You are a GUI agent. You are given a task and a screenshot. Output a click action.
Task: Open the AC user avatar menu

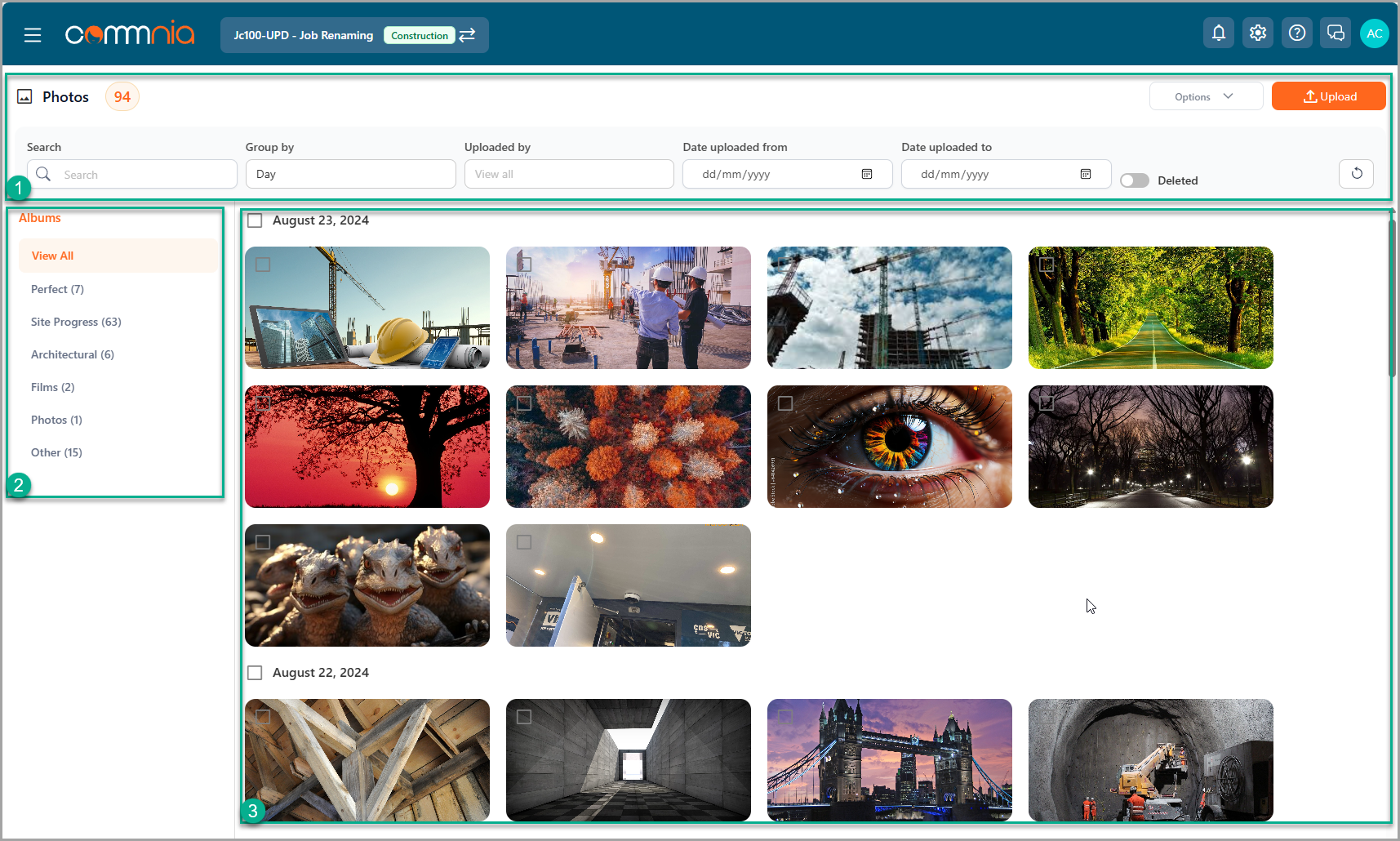1375,33
